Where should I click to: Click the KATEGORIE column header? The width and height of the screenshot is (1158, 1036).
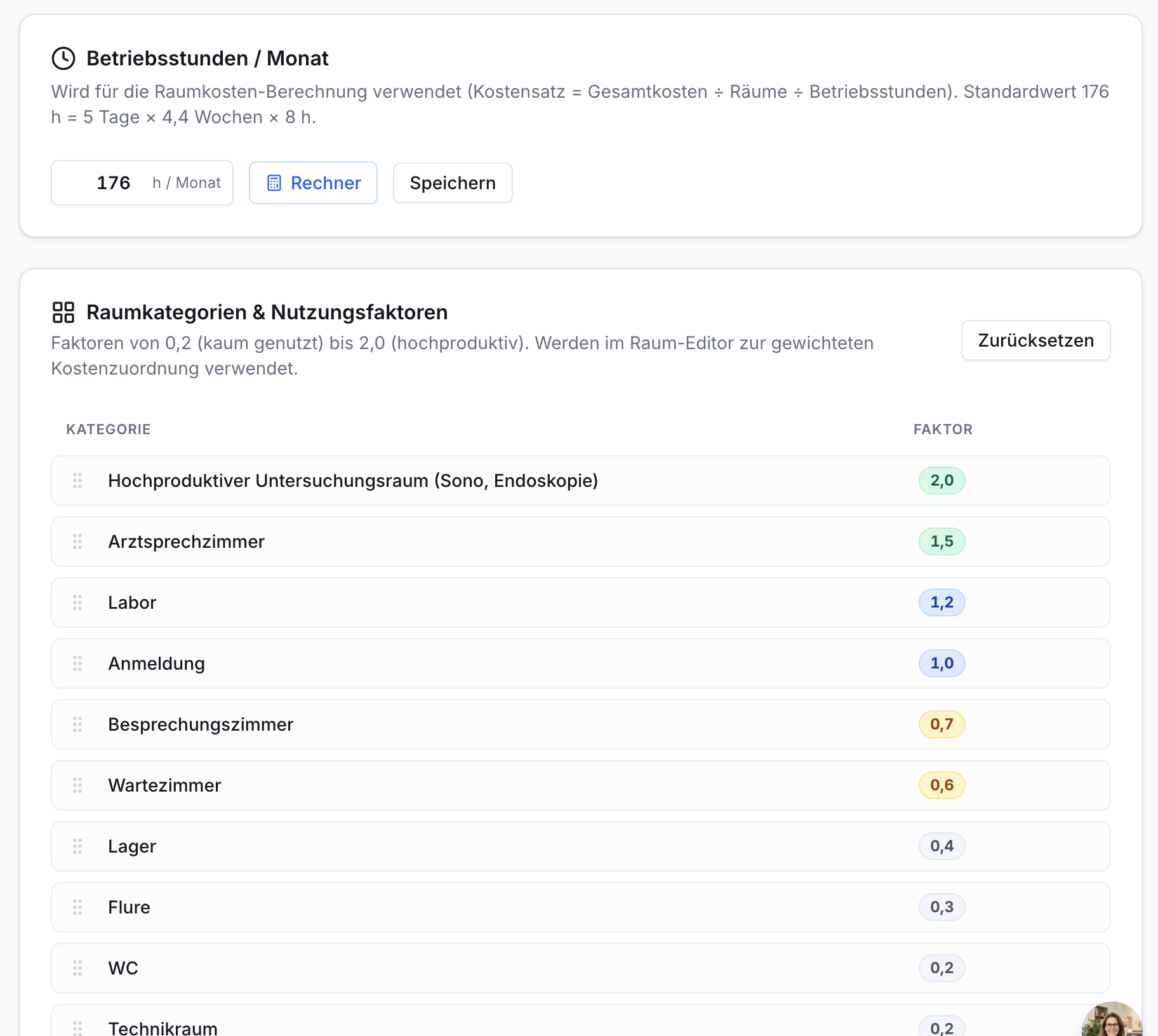[x=109, y=429]
